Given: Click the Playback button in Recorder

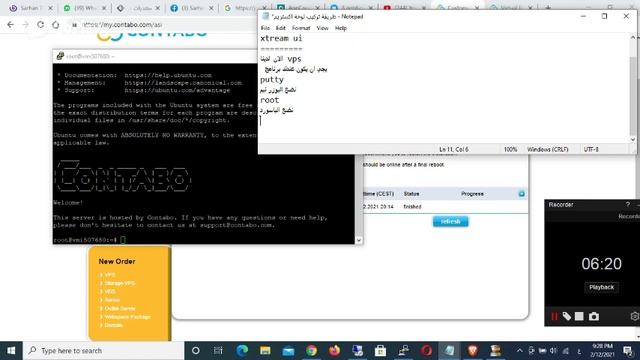Looking at the screenshot, I should pyautogui.click(x=601, y=287).
